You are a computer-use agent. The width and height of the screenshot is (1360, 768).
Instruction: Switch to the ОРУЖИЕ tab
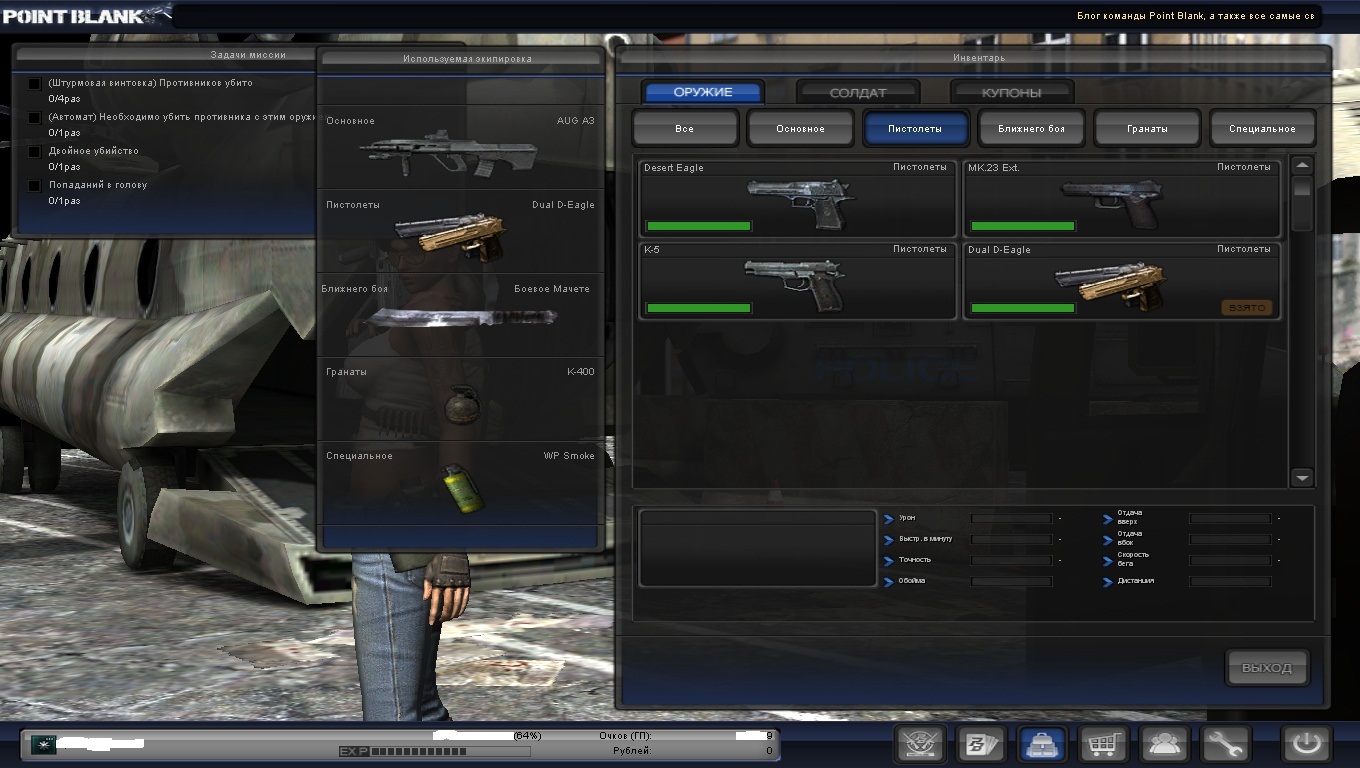coord(703,92)
